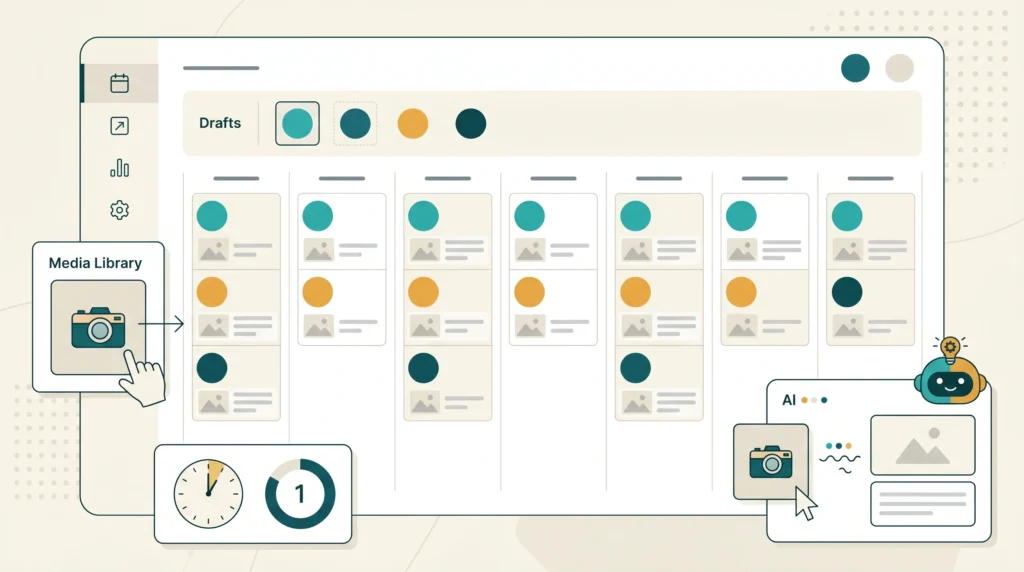
Task: Open the orange post card in fourth column
Action: pyautogui.click(x=553, y=307)
